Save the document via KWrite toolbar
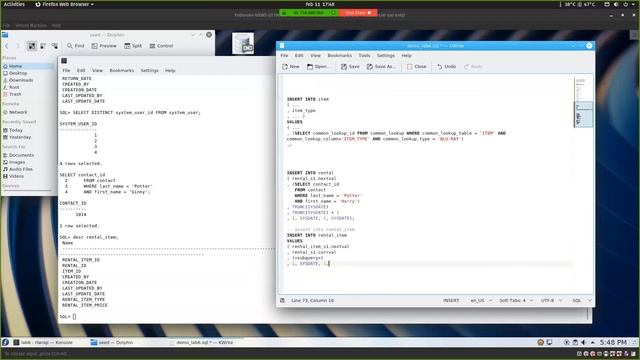This screenshot has width=640, height=360. [x=350, y=67]
